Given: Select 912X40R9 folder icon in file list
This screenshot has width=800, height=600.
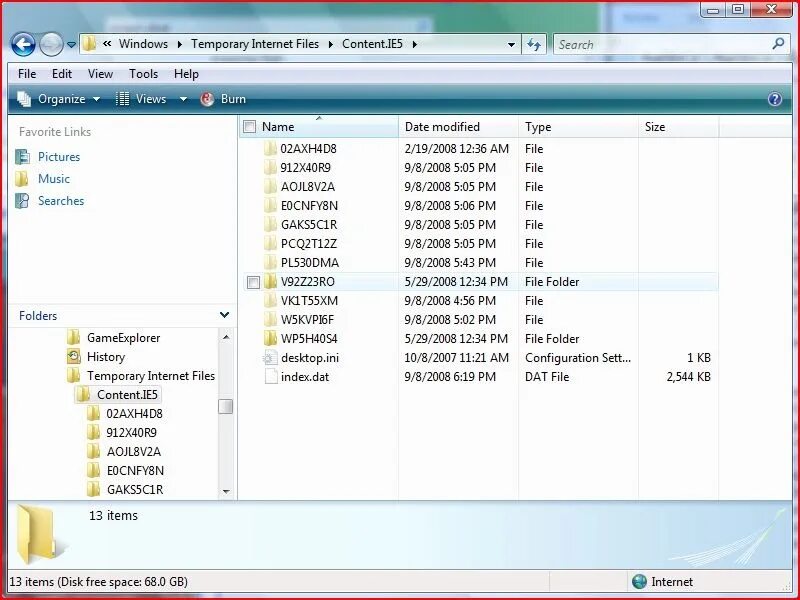Looking at the screenshot, I should 270,167.
